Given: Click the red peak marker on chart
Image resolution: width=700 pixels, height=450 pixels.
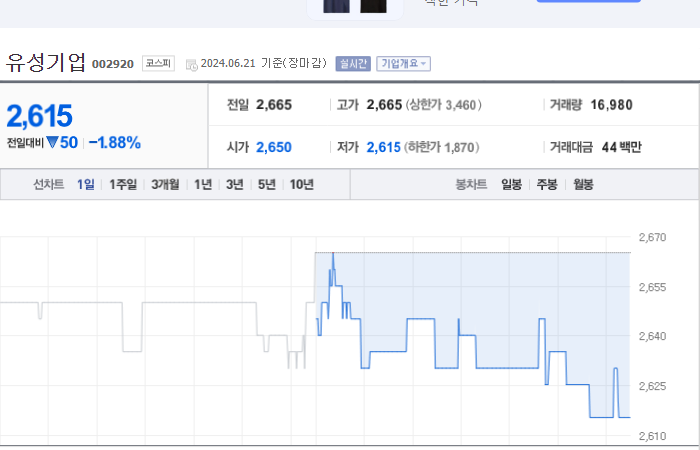Looking at the screenshot, I should click(x=333, y=253).
